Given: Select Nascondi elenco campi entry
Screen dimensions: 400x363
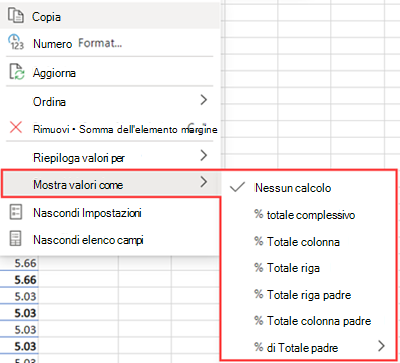Looking at the screenshot, I should click(x=110, y=239).
